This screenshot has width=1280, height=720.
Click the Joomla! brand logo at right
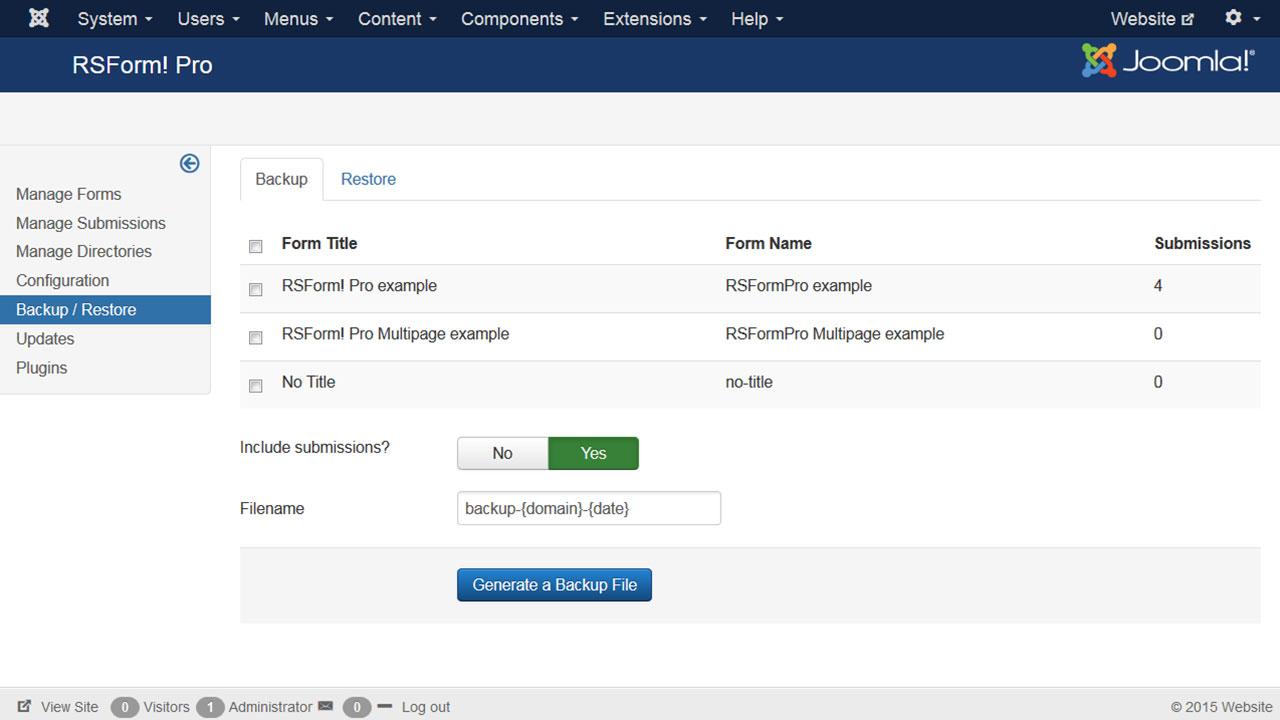(x=1167, y=62)
